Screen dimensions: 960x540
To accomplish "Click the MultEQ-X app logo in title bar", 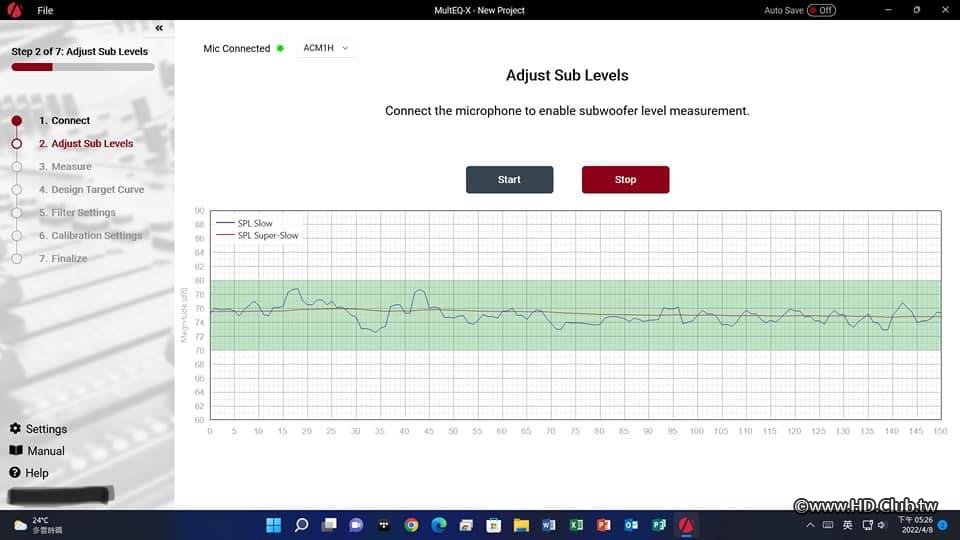I will 14,10.
